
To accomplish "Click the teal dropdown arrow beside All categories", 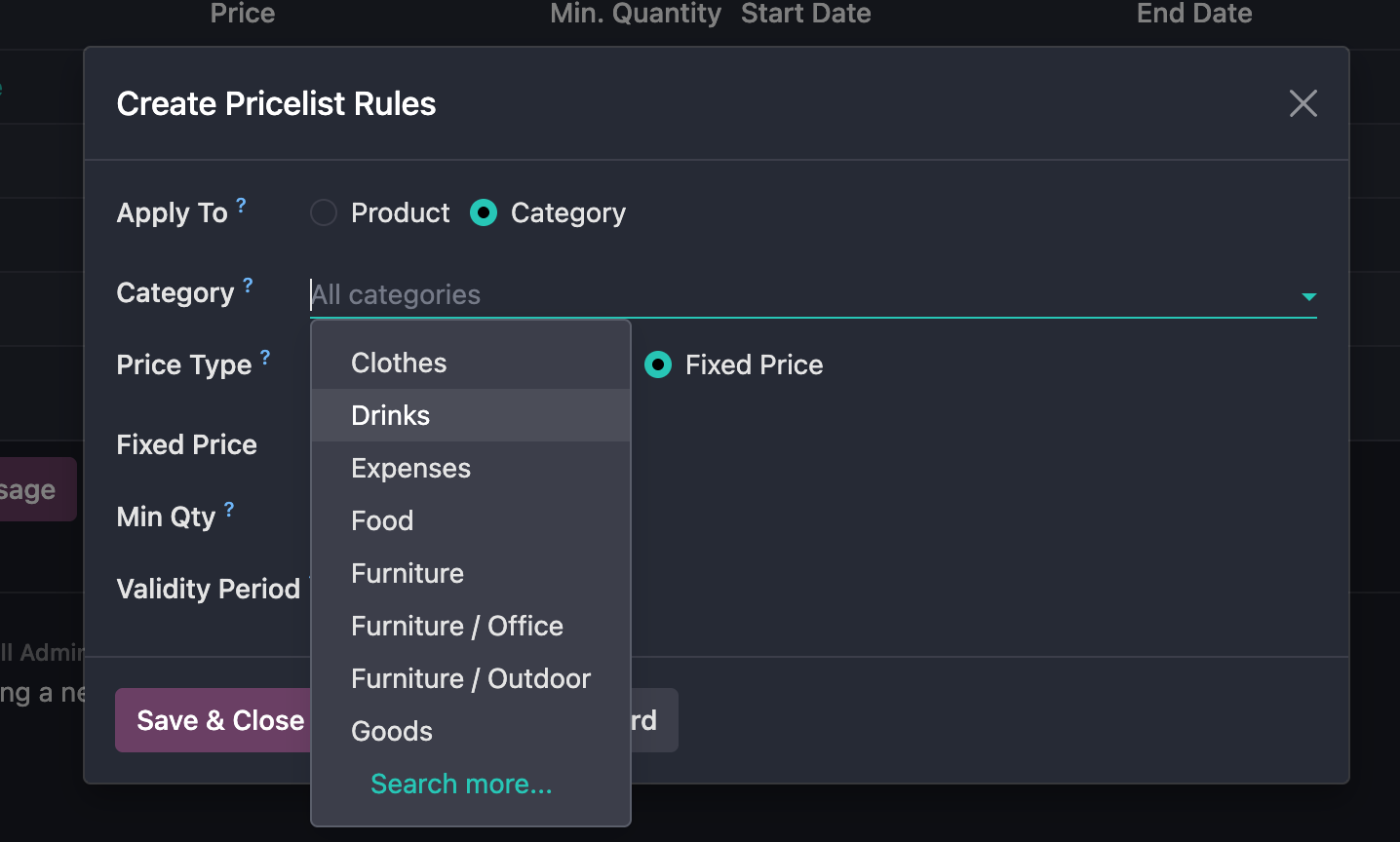I will pos(1310,295).
